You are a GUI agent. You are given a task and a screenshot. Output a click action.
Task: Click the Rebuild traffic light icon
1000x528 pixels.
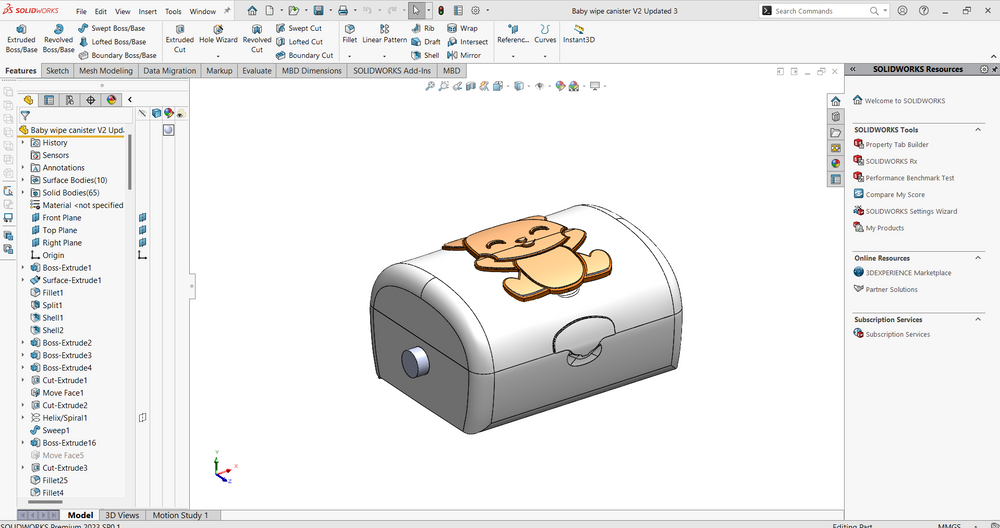tap(441, 11)
